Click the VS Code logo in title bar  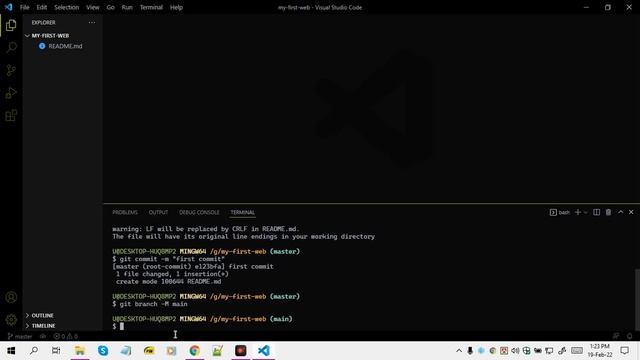tap(8, 7)
